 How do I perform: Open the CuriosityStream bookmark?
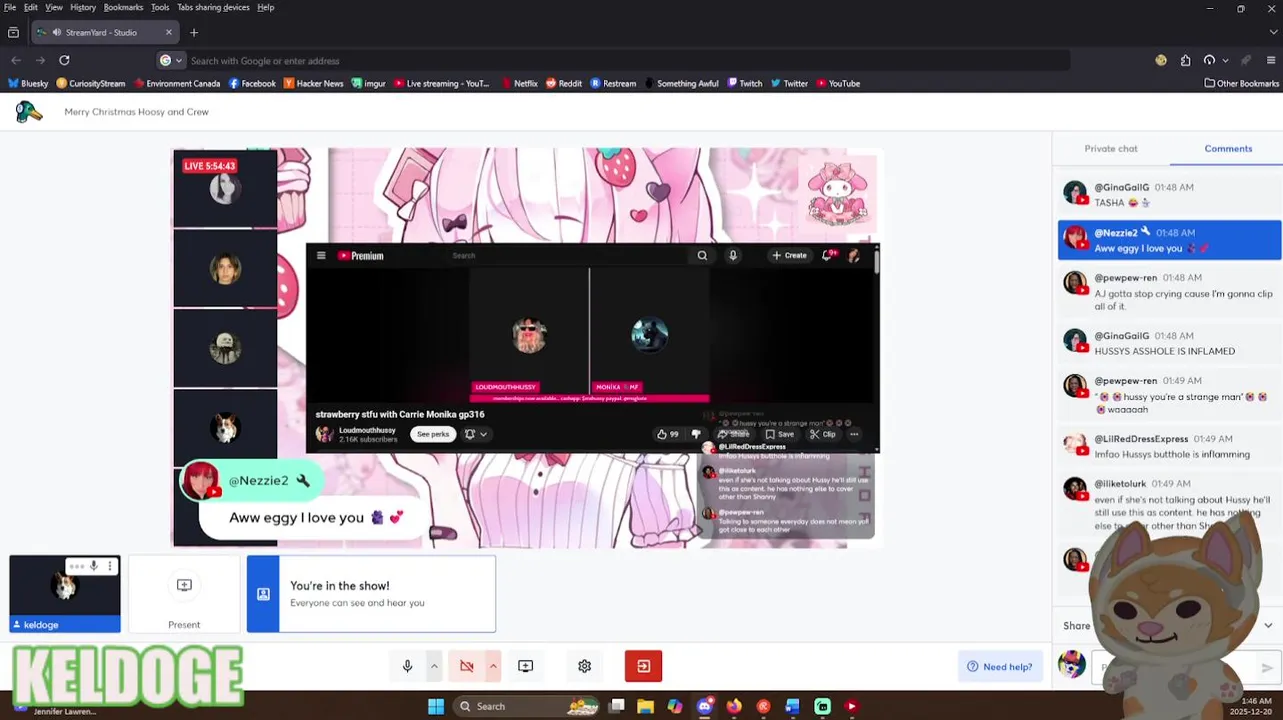pos(91,84)
